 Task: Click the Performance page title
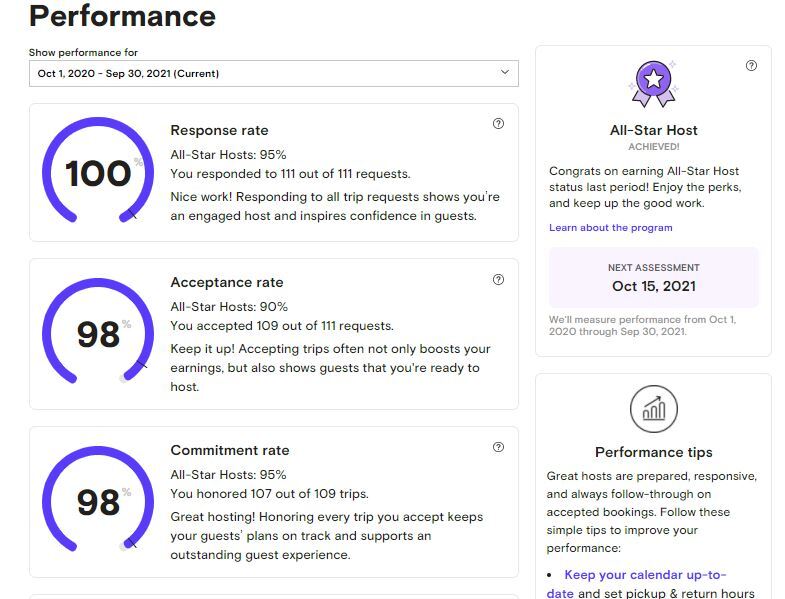[122, 16]
